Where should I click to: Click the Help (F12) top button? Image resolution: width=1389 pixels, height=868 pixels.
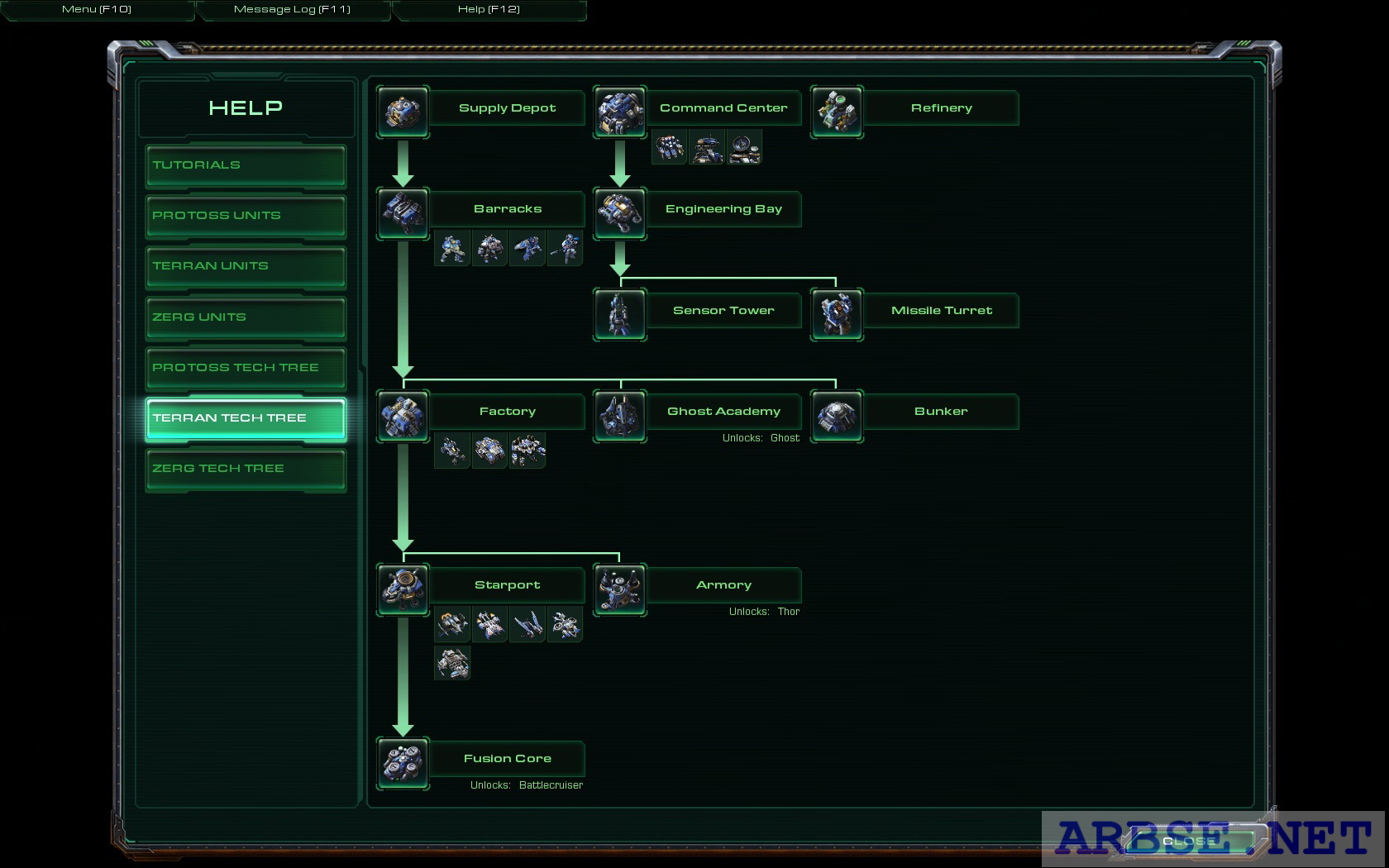tap(489, 10)
